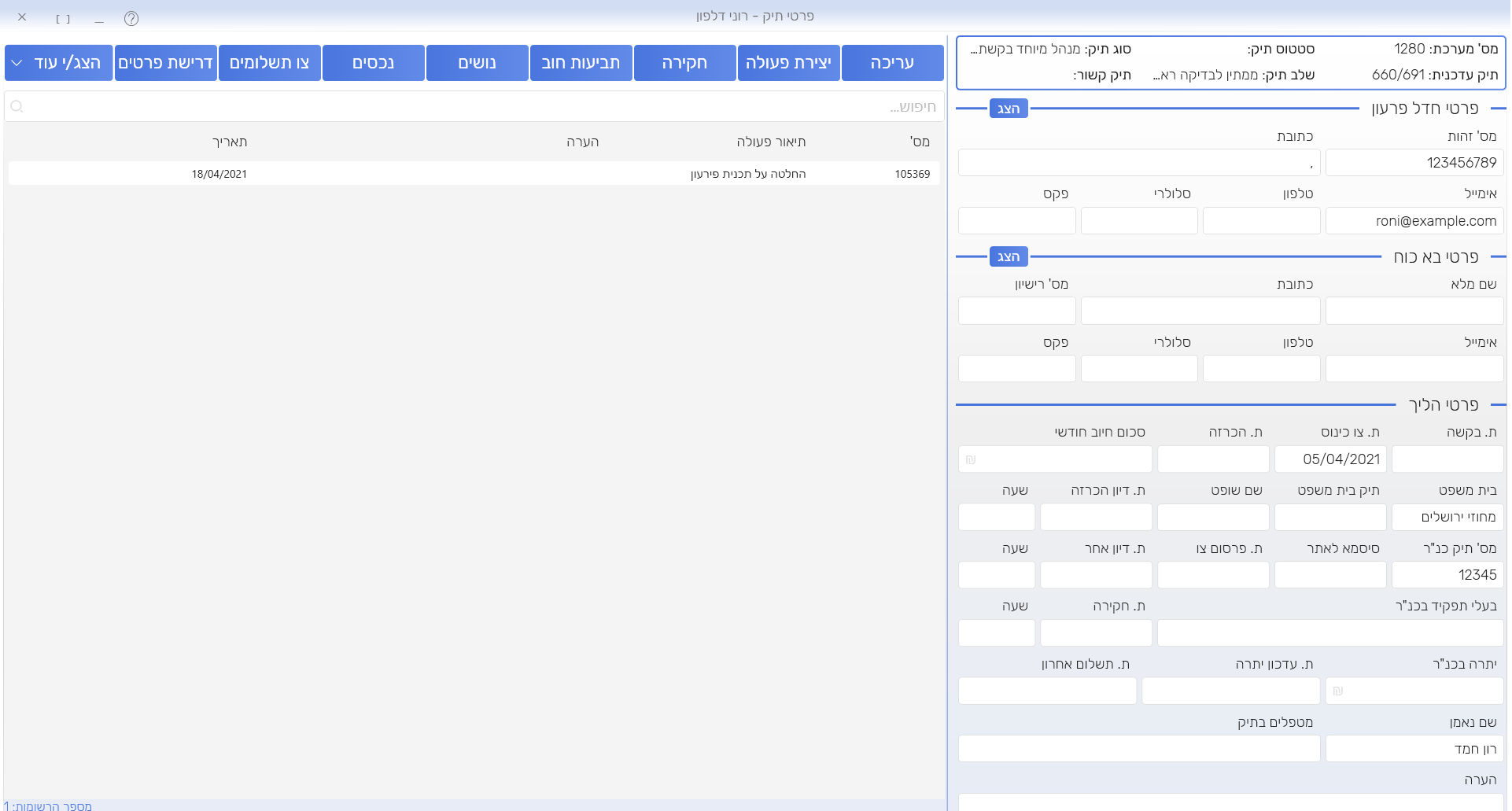Expand the הצג/י עוד dropdown
This screenshot has width=1512, height=811.
[x=59, y=63]
